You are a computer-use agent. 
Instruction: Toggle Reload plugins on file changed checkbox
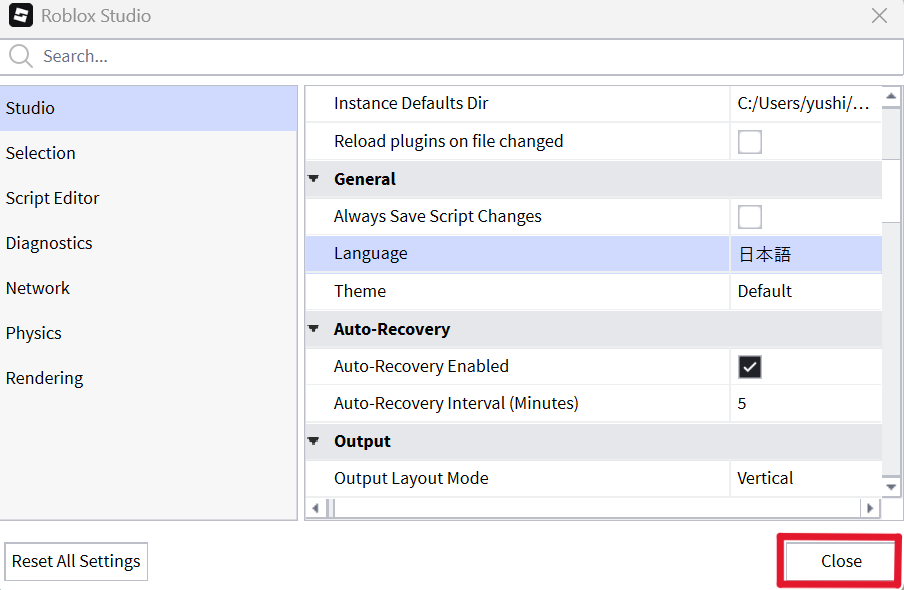[x=749, y=142]
